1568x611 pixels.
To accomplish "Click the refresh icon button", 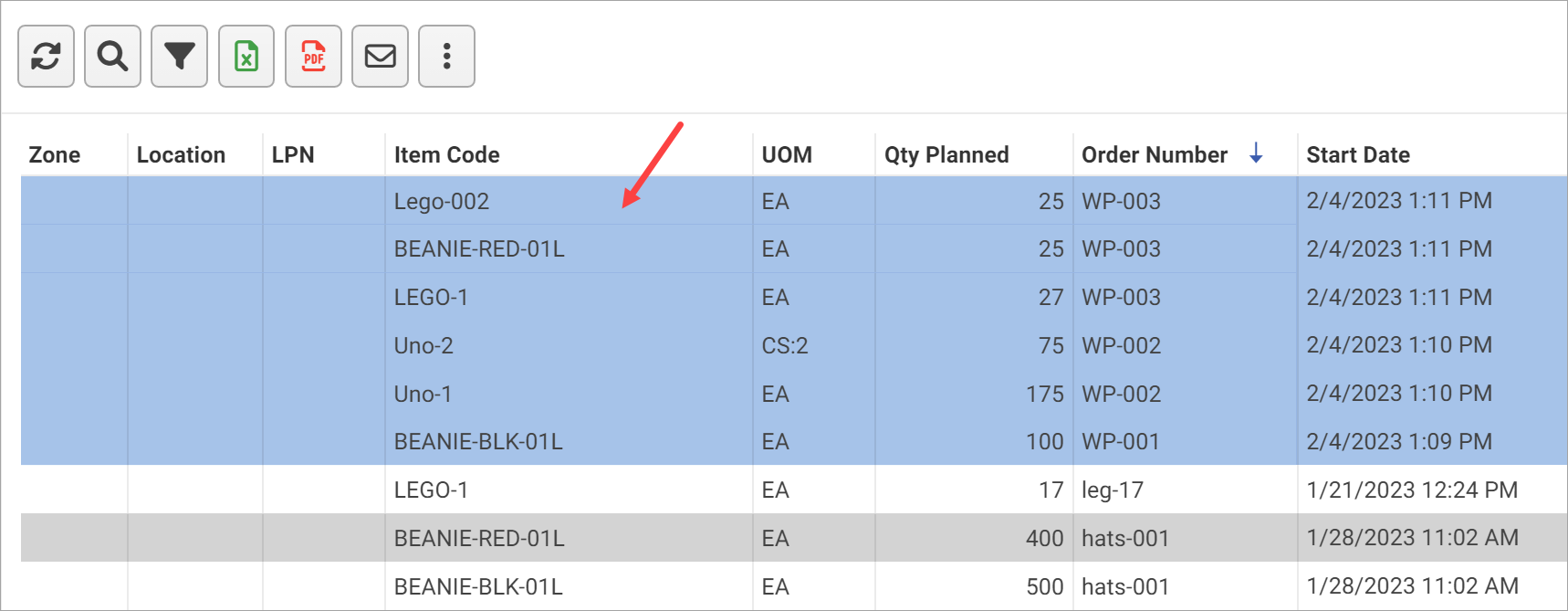I will [46, 57].
